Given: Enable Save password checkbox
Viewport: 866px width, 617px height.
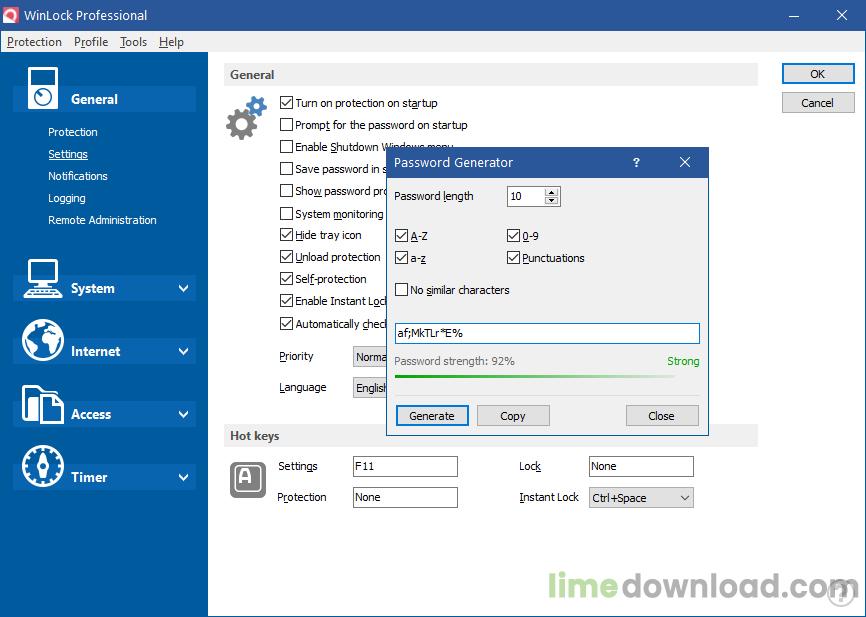Looking at the screenshot, I should pos(286,168).
